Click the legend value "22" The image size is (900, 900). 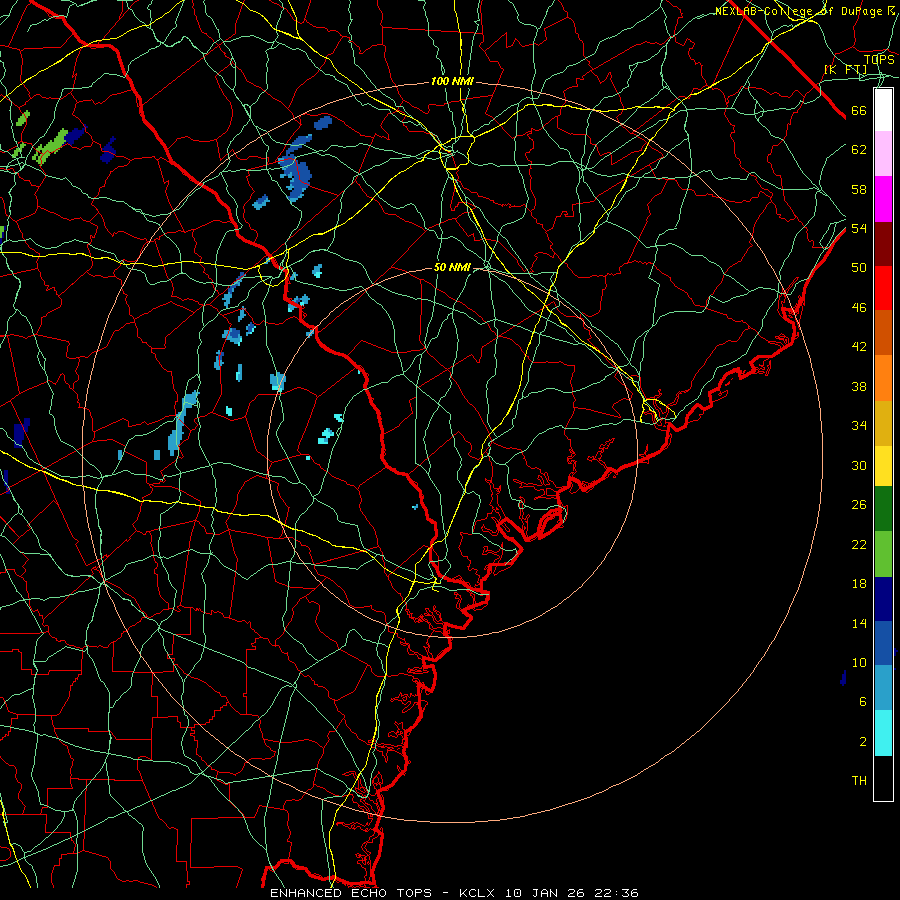pos(859,544)
